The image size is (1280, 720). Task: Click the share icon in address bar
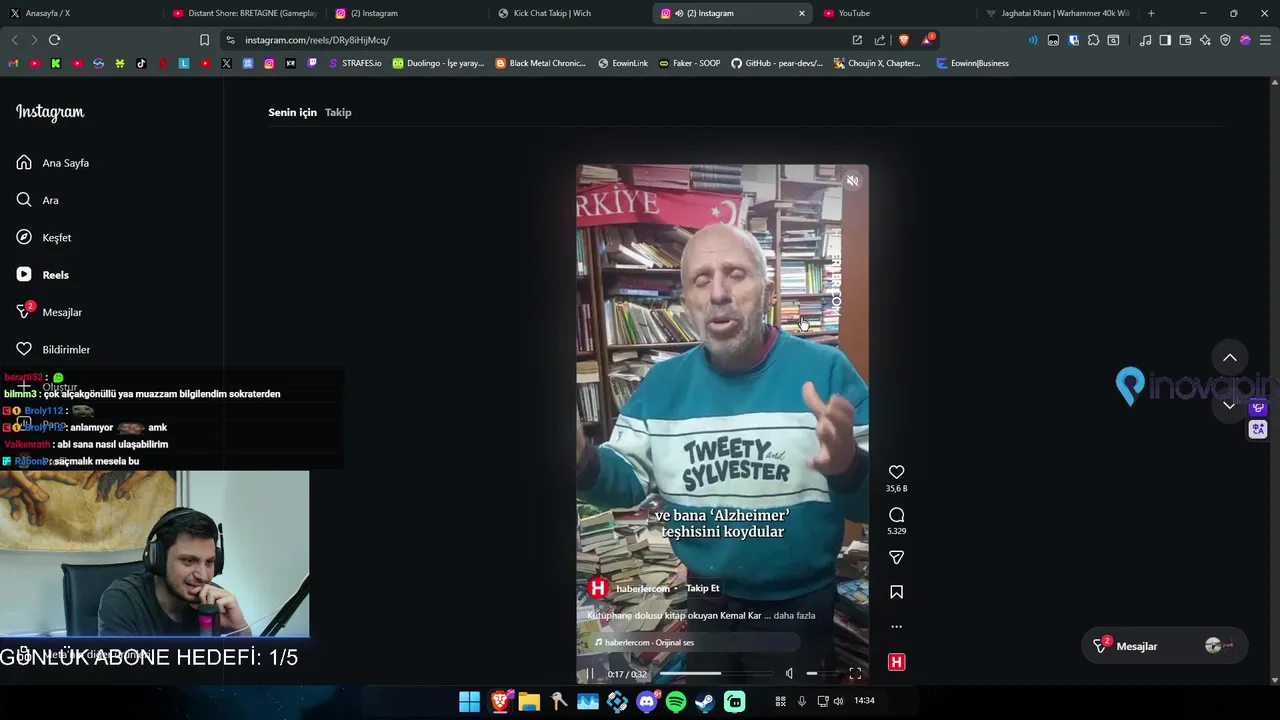point(880,40)
